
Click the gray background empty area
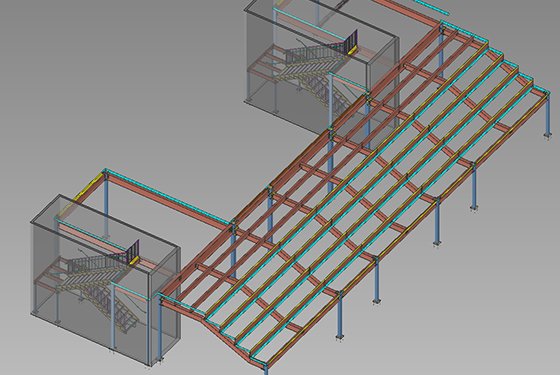(x=107, y=89)
